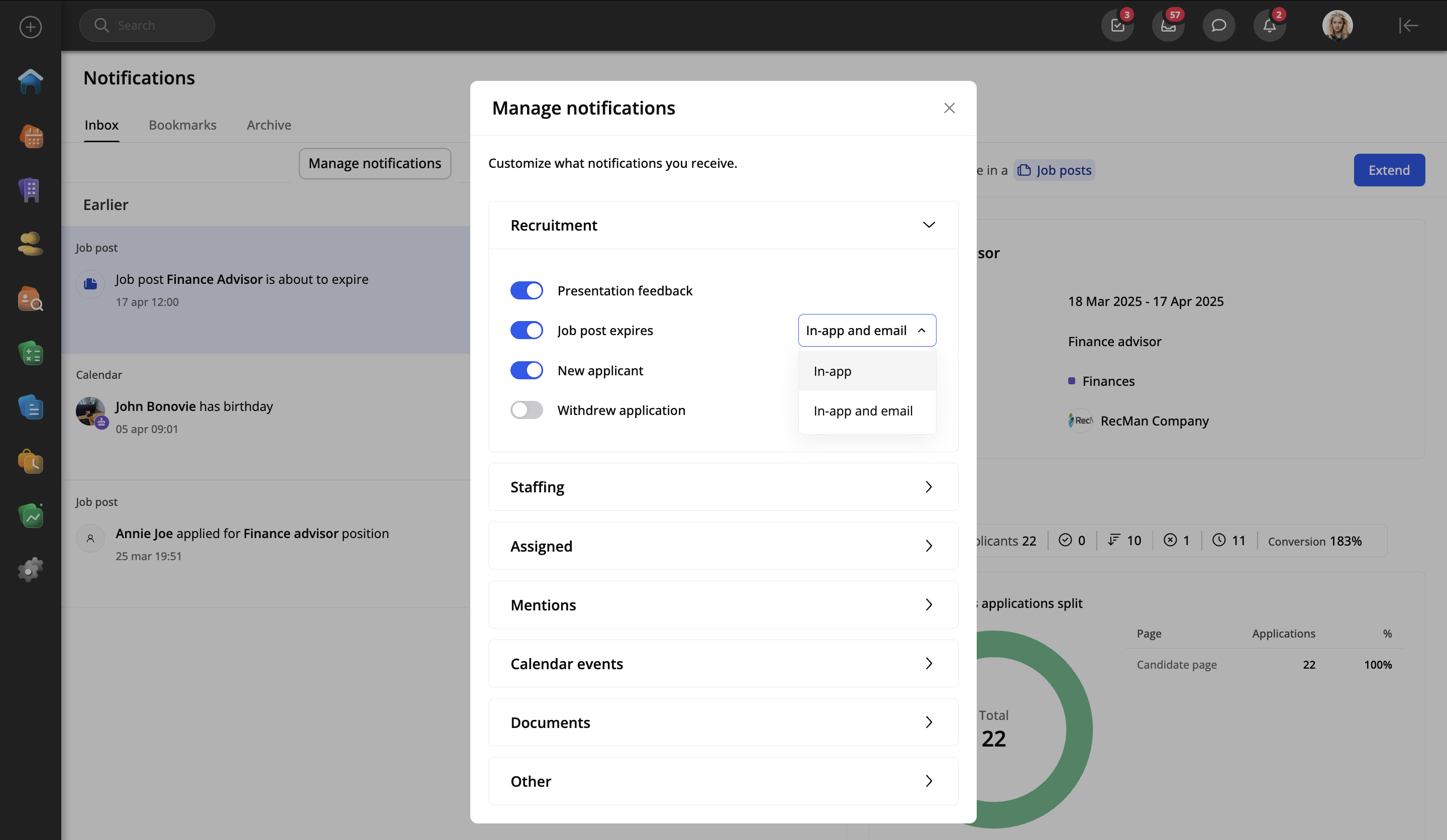The image size is (1447, 840).
Task: Switch to the Bookmarks tab
Action: [182, 125]
